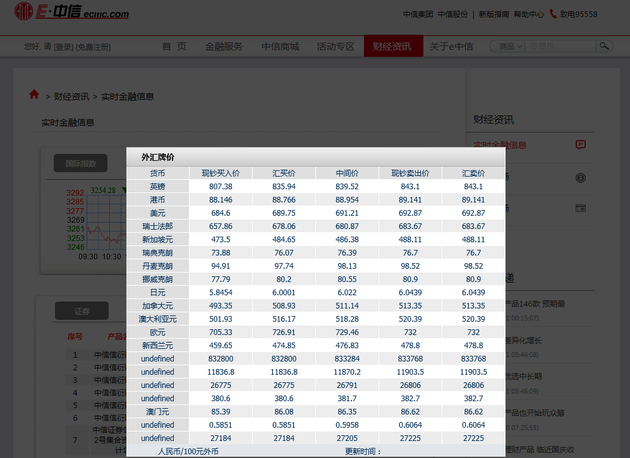Click the 现钞买入价 column header
This screenshot has height=458, width=630.
(x=221, y=173)
